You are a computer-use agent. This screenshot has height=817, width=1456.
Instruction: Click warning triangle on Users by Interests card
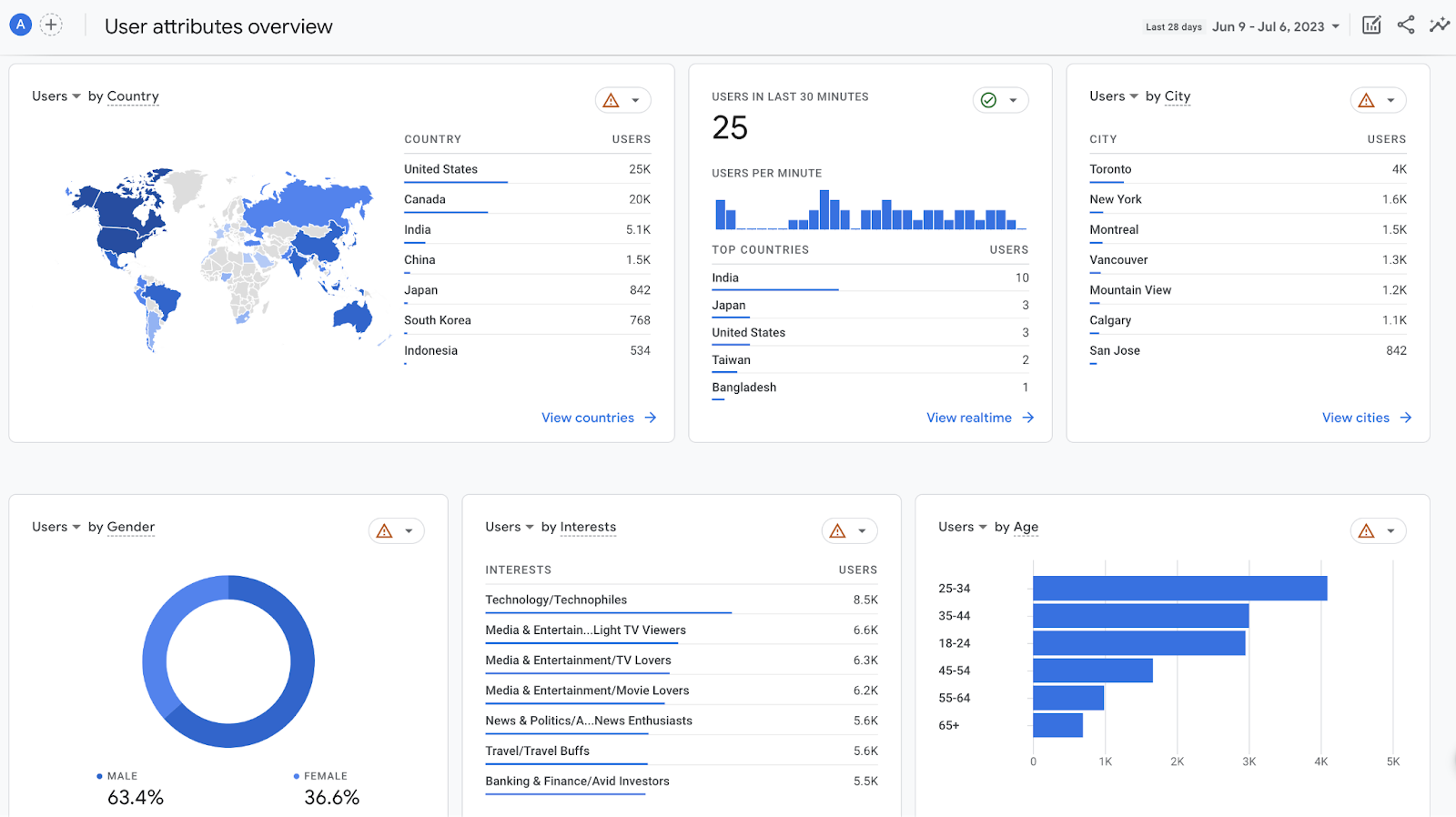(x=838, y=530)
